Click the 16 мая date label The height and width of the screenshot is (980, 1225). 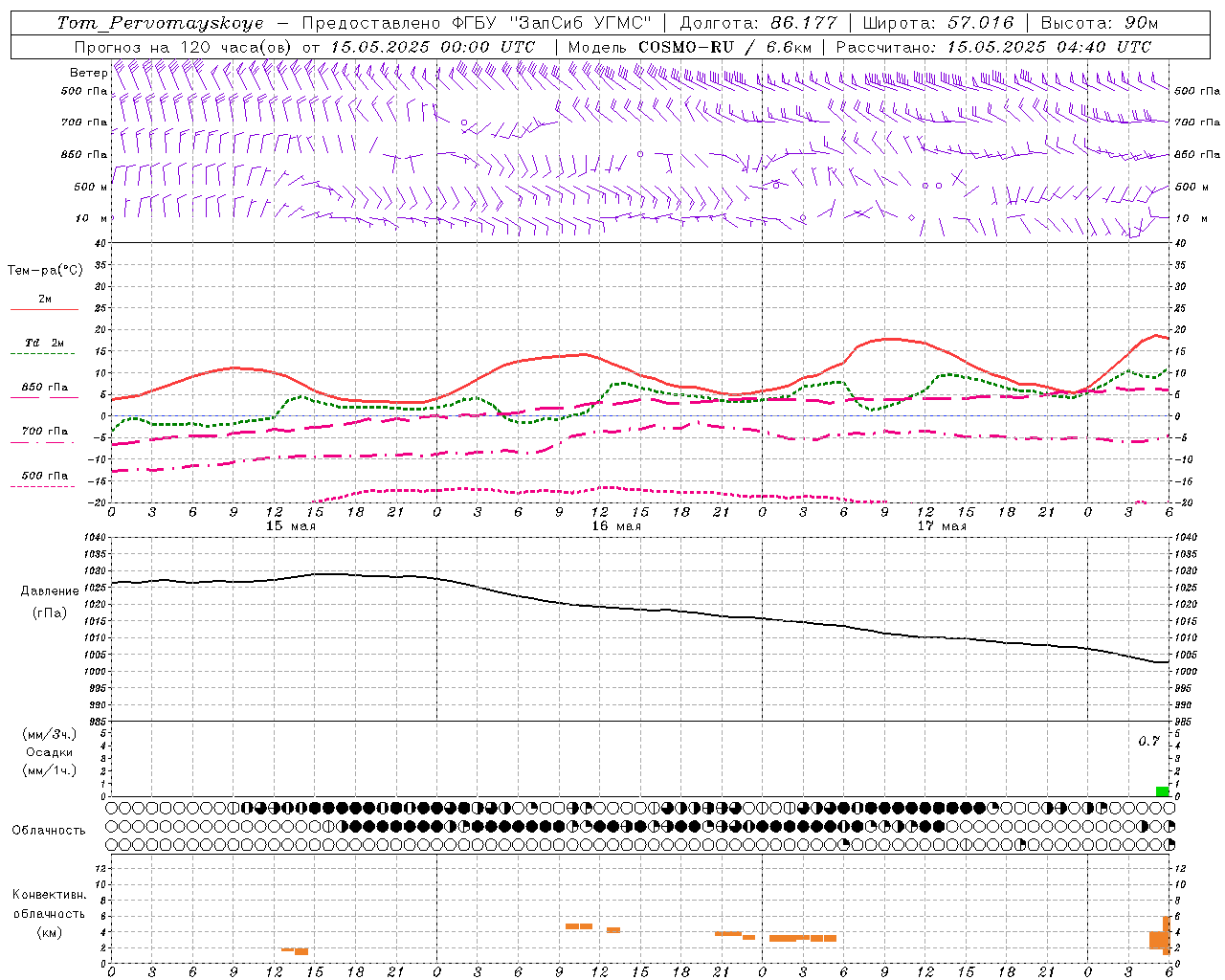616,526
